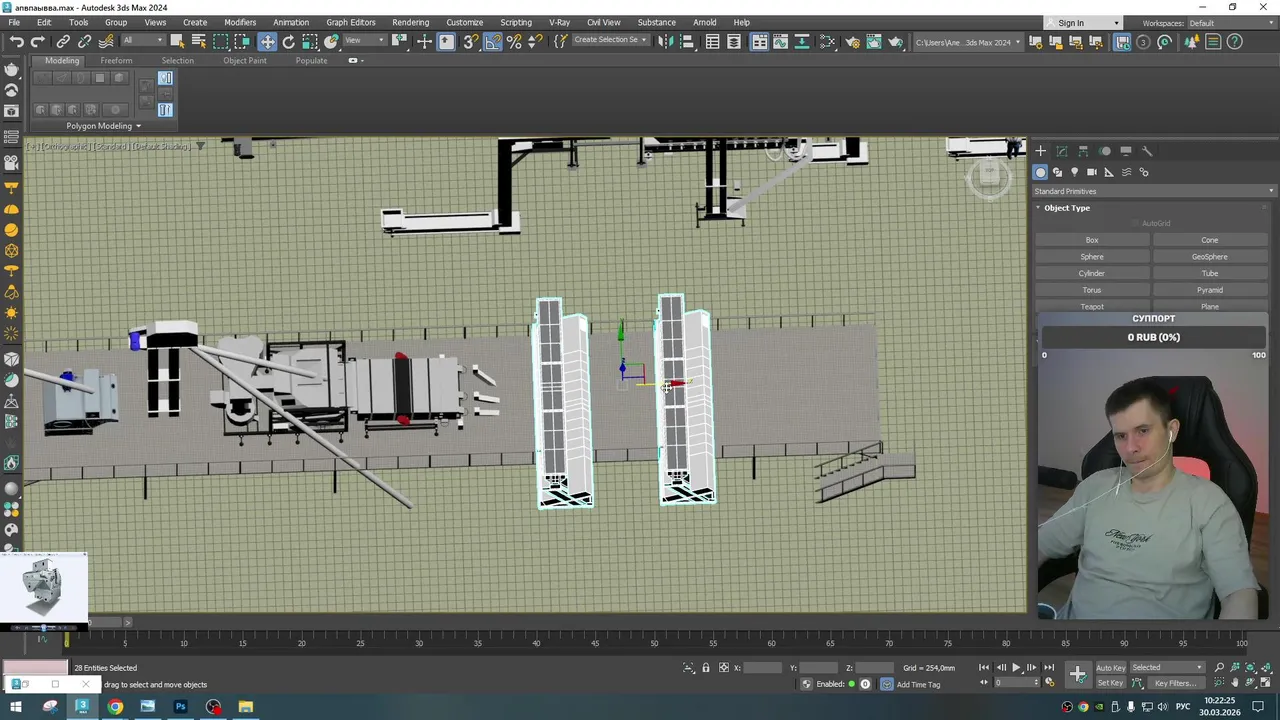Select the Mirror tool icon
The image size is (1280, 720).
pyautogui.click(x=666, y=41)
